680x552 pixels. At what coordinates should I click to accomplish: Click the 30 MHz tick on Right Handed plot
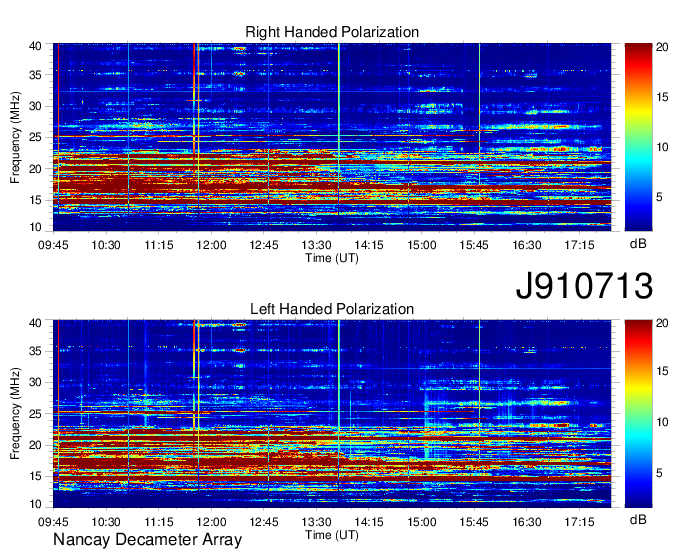point(35,106)
